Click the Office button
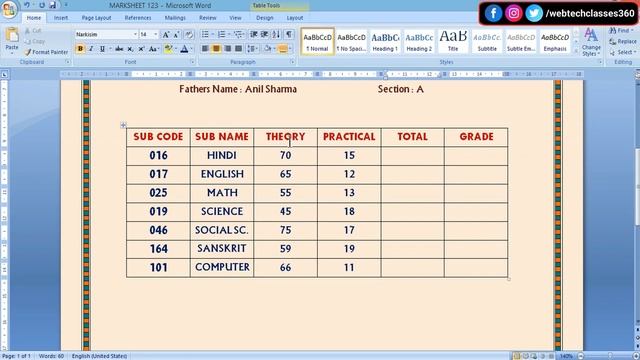Image resolution: width=640 pixels, height=360 pixels. coord(9,9)
